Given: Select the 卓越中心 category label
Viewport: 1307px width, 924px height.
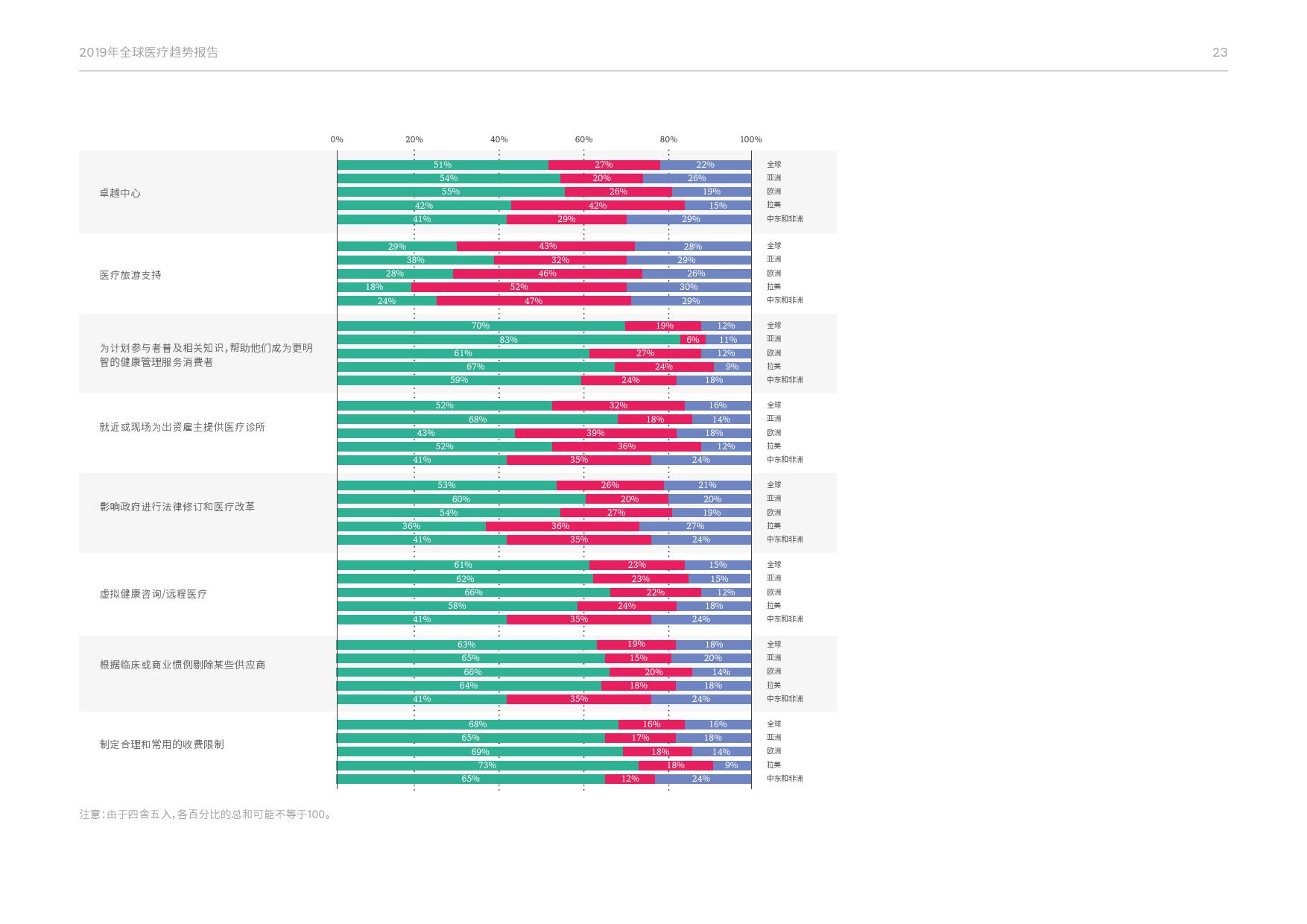Looking at the screenshot, I should [120, 193].
